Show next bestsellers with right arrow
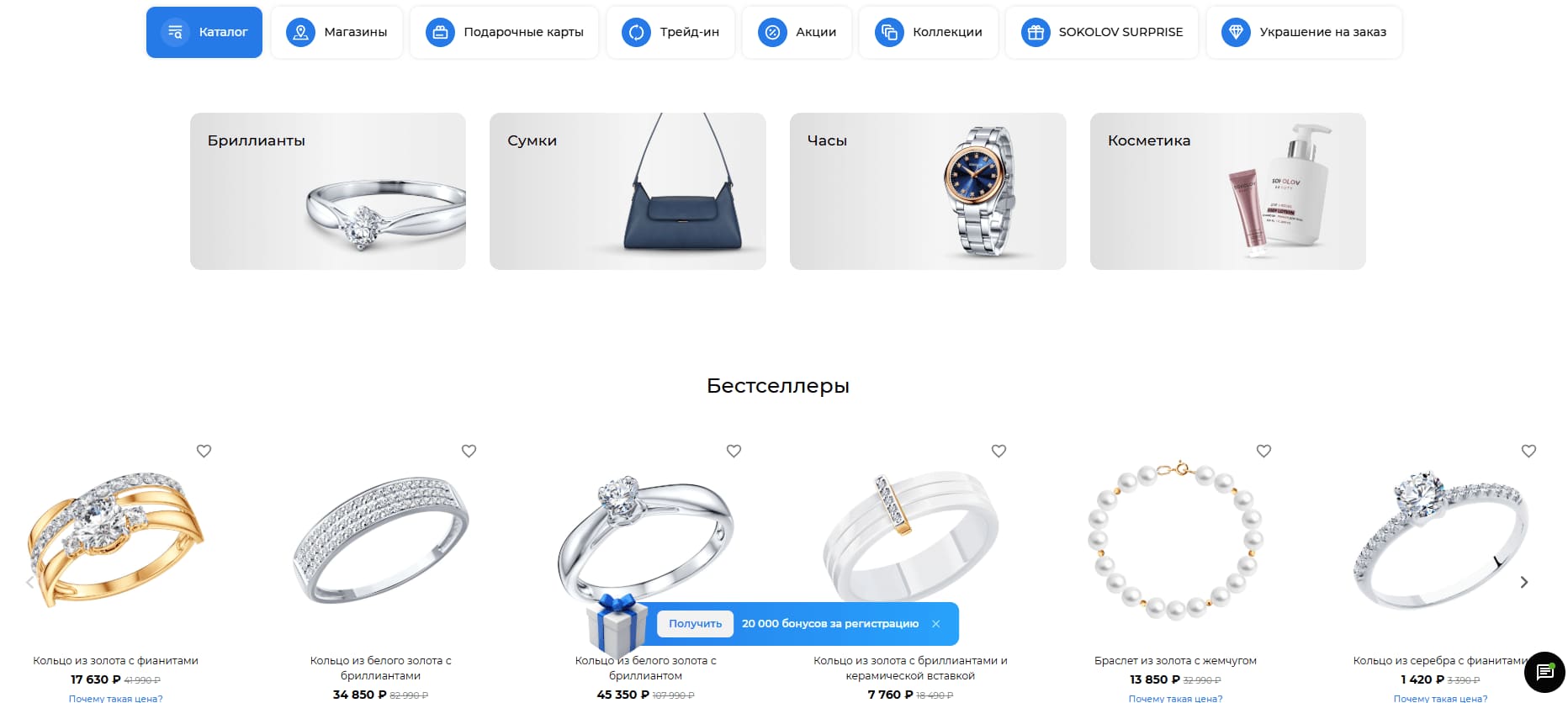This screenshot has height=703, width=1568. (x=1523, y=582)
